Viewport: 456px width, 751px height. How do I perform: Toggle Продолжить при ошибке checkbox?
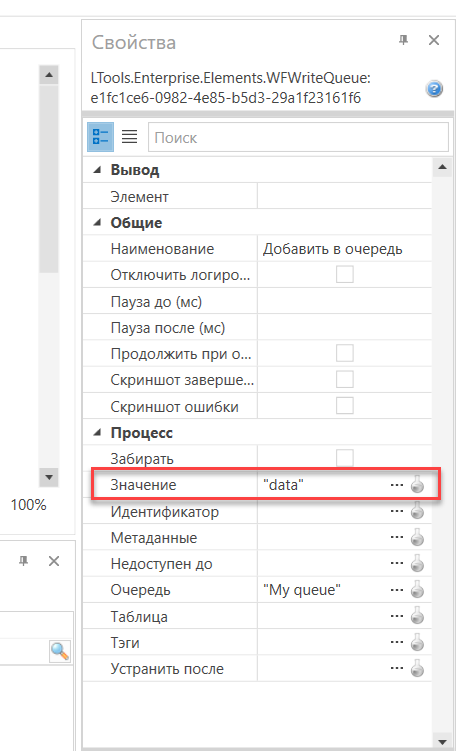344,353
